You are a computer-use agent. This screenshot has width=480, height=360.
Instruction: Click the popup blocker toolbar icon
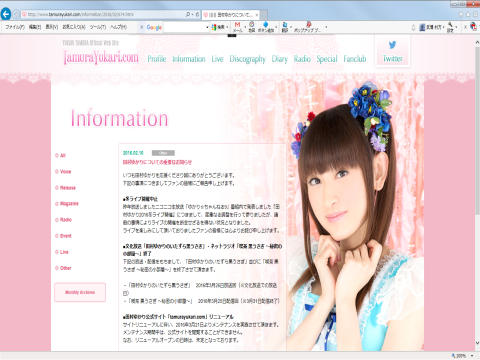pos(309,24)
